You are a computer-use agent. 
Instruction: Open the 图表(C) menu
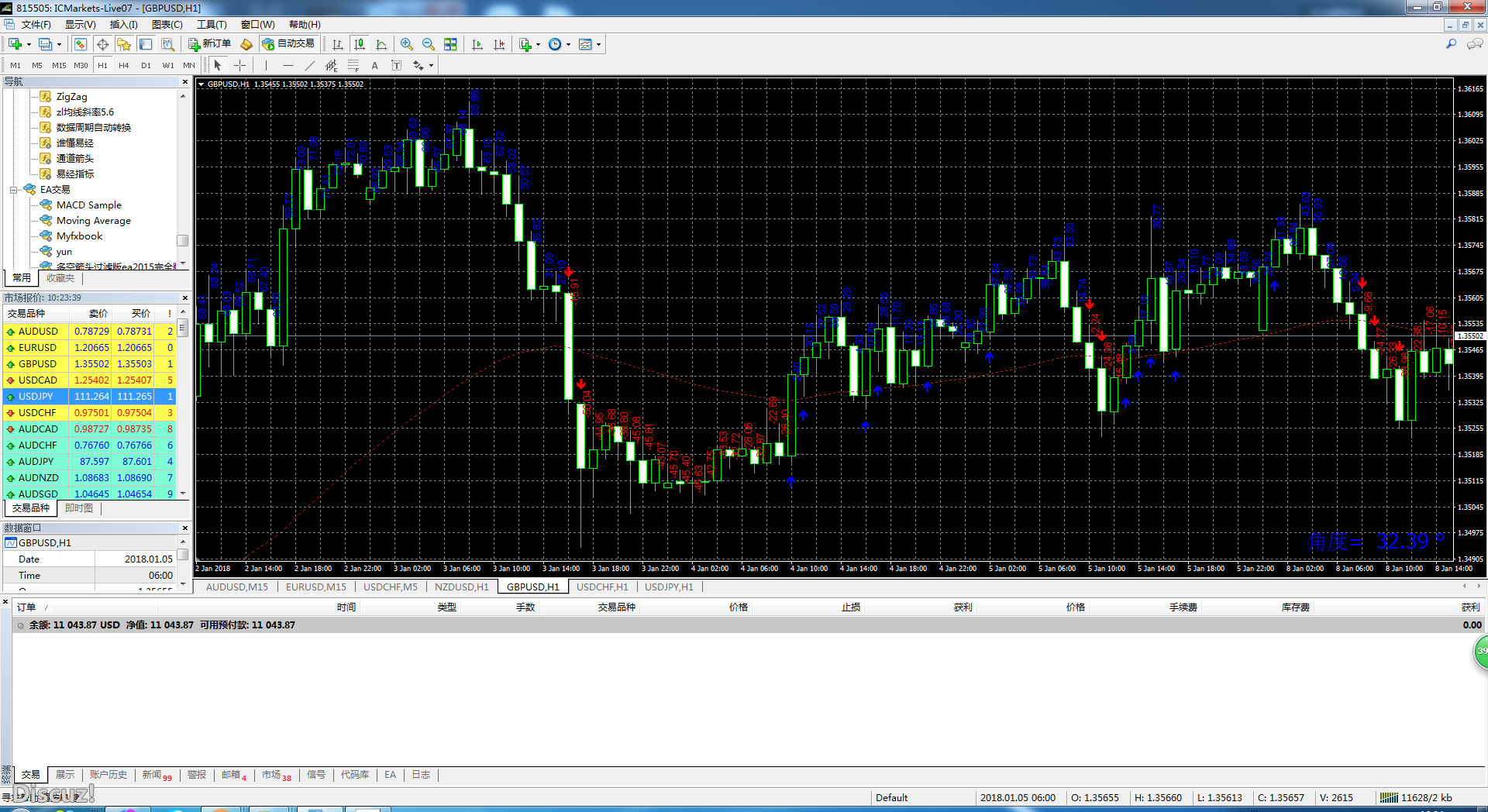tap(167, 25)
